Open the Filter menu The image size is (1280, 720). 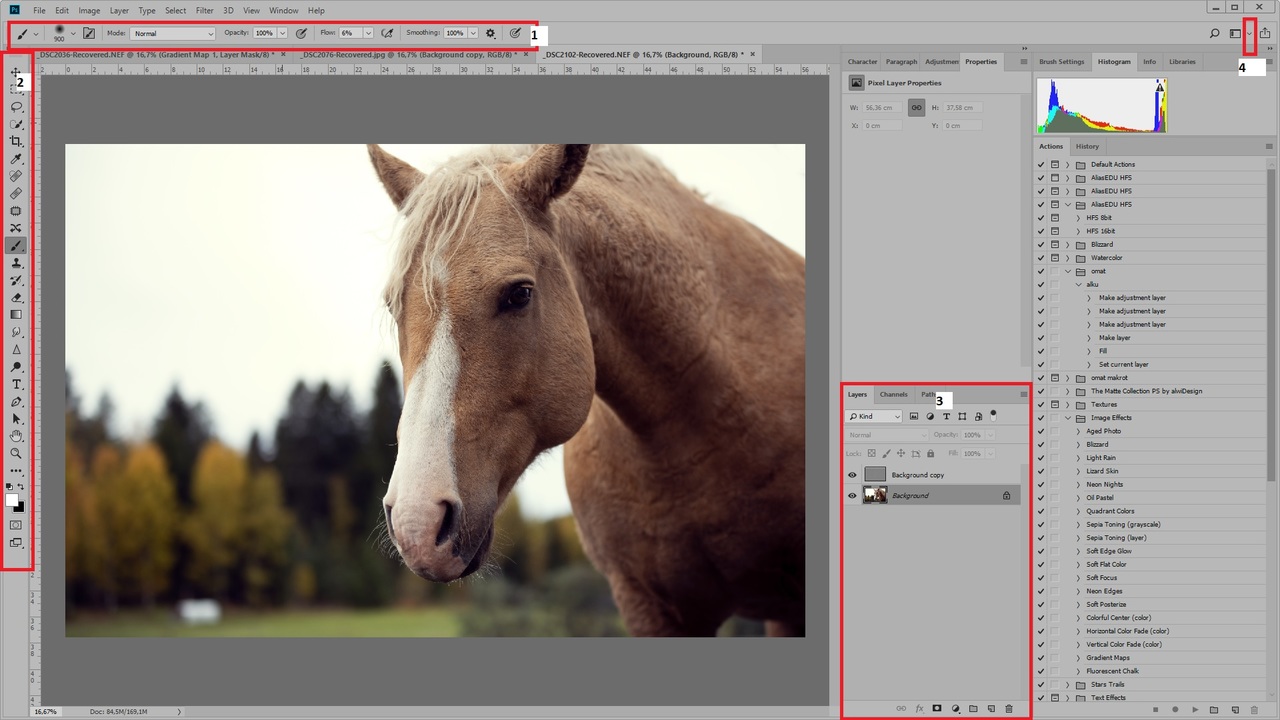204,10
